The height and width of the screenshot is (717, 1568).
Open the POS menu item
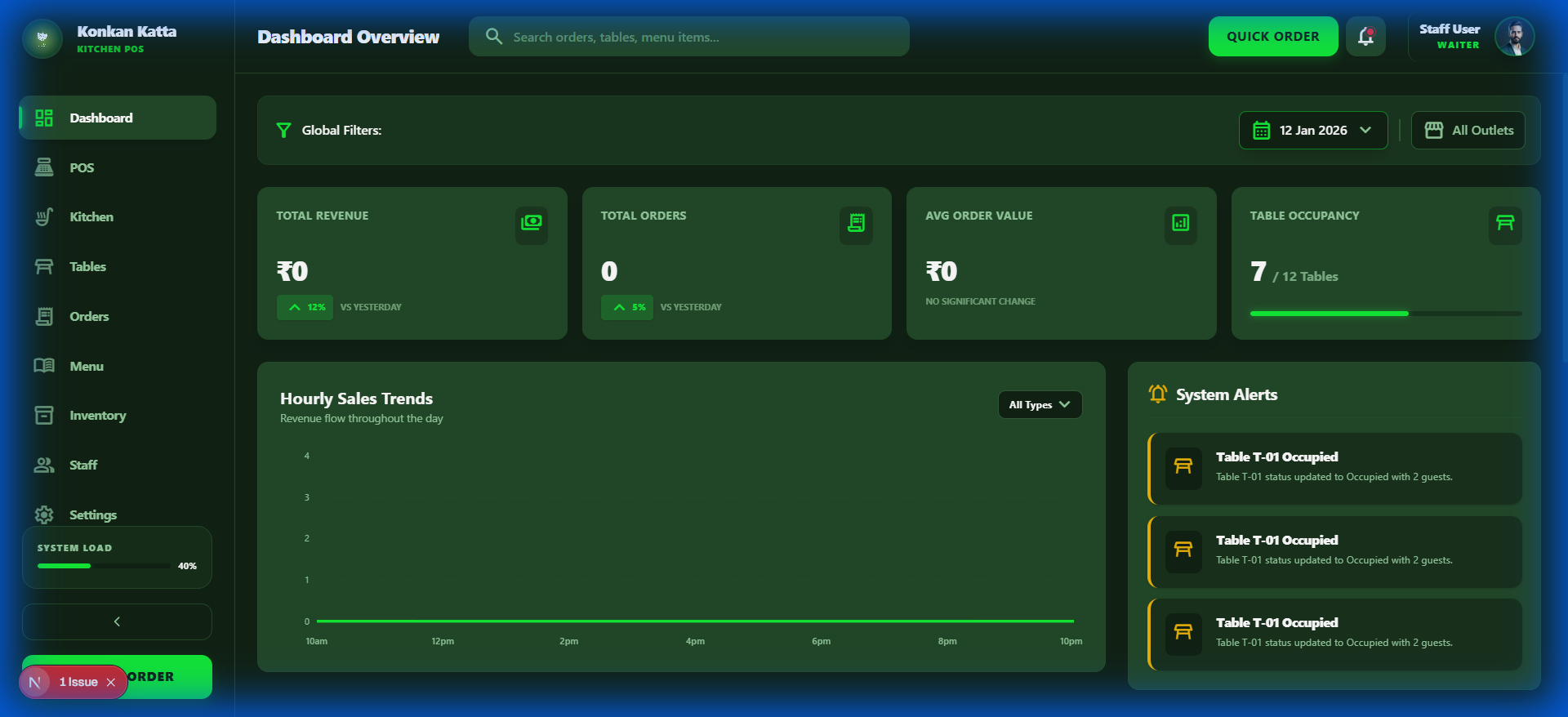[x=118, y=167]
